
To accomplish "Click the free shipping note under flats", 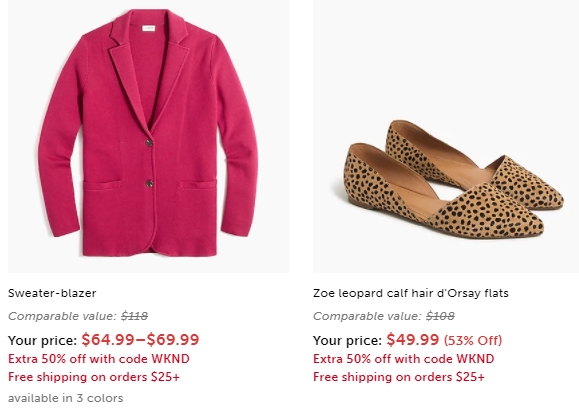I will click(399, 377).
